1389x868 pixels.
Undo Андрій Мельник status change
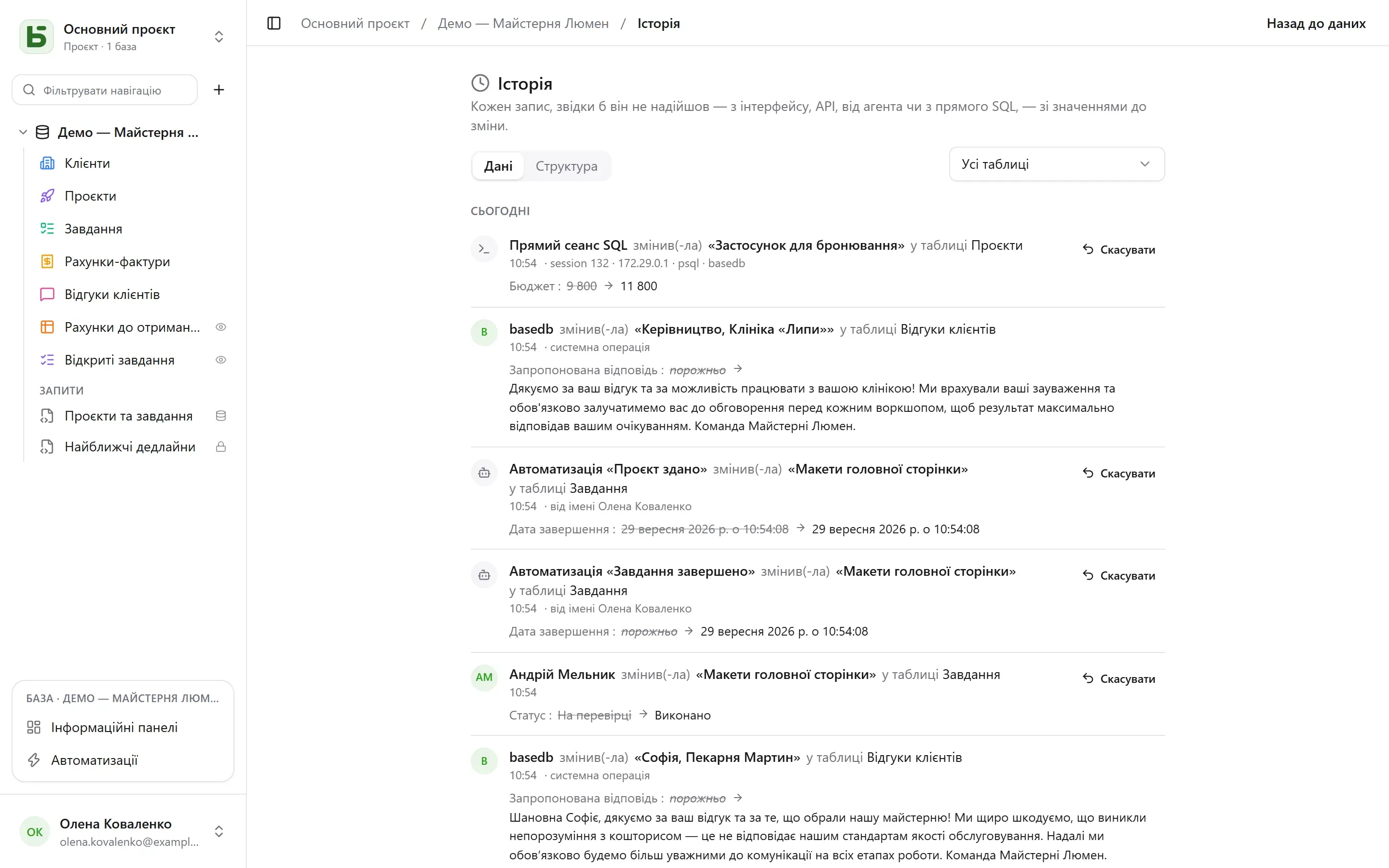point(1118,679)
